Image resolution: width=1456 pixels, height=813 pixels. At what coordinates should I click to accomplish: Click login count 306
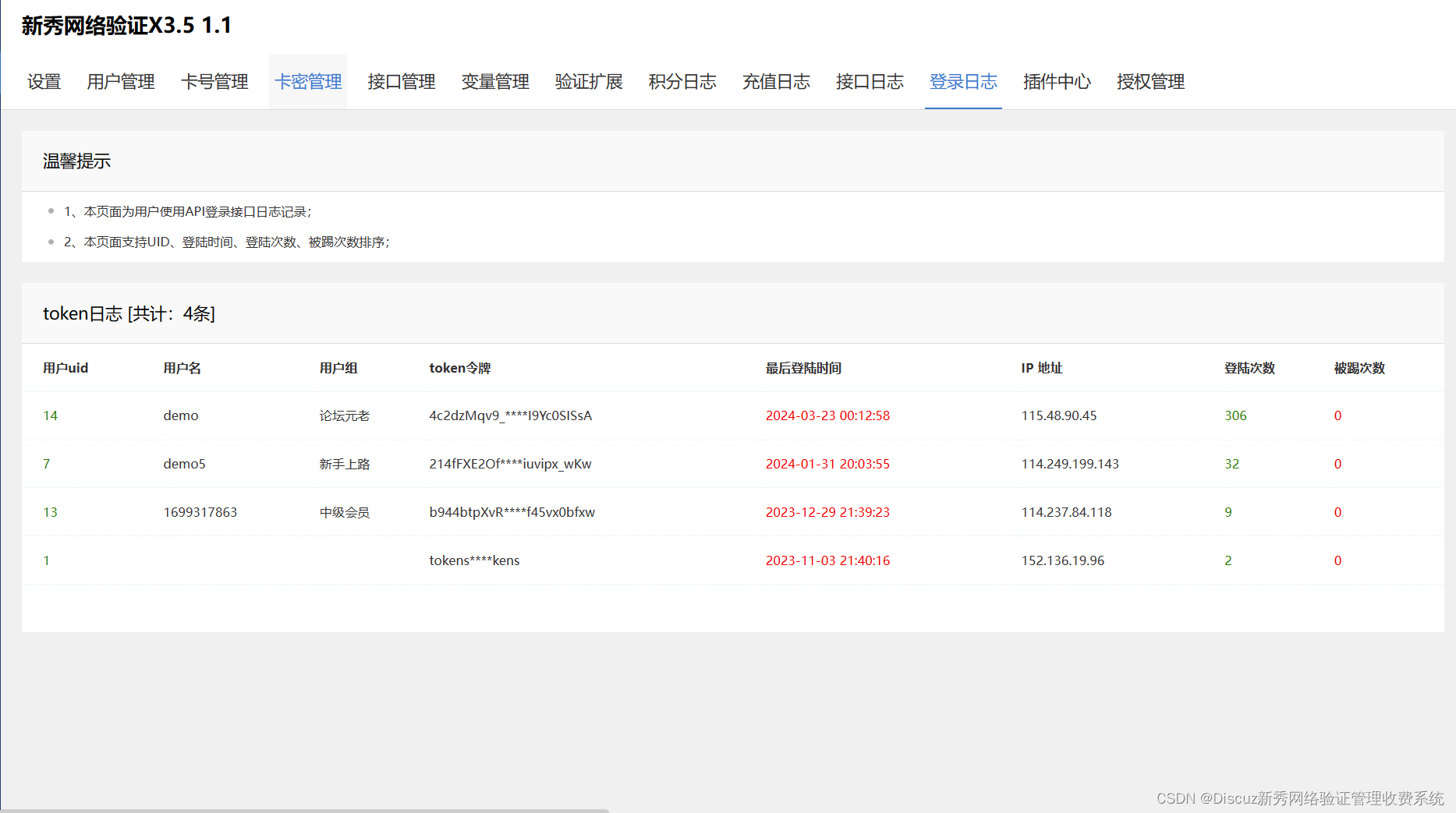tap(1235, 415)
